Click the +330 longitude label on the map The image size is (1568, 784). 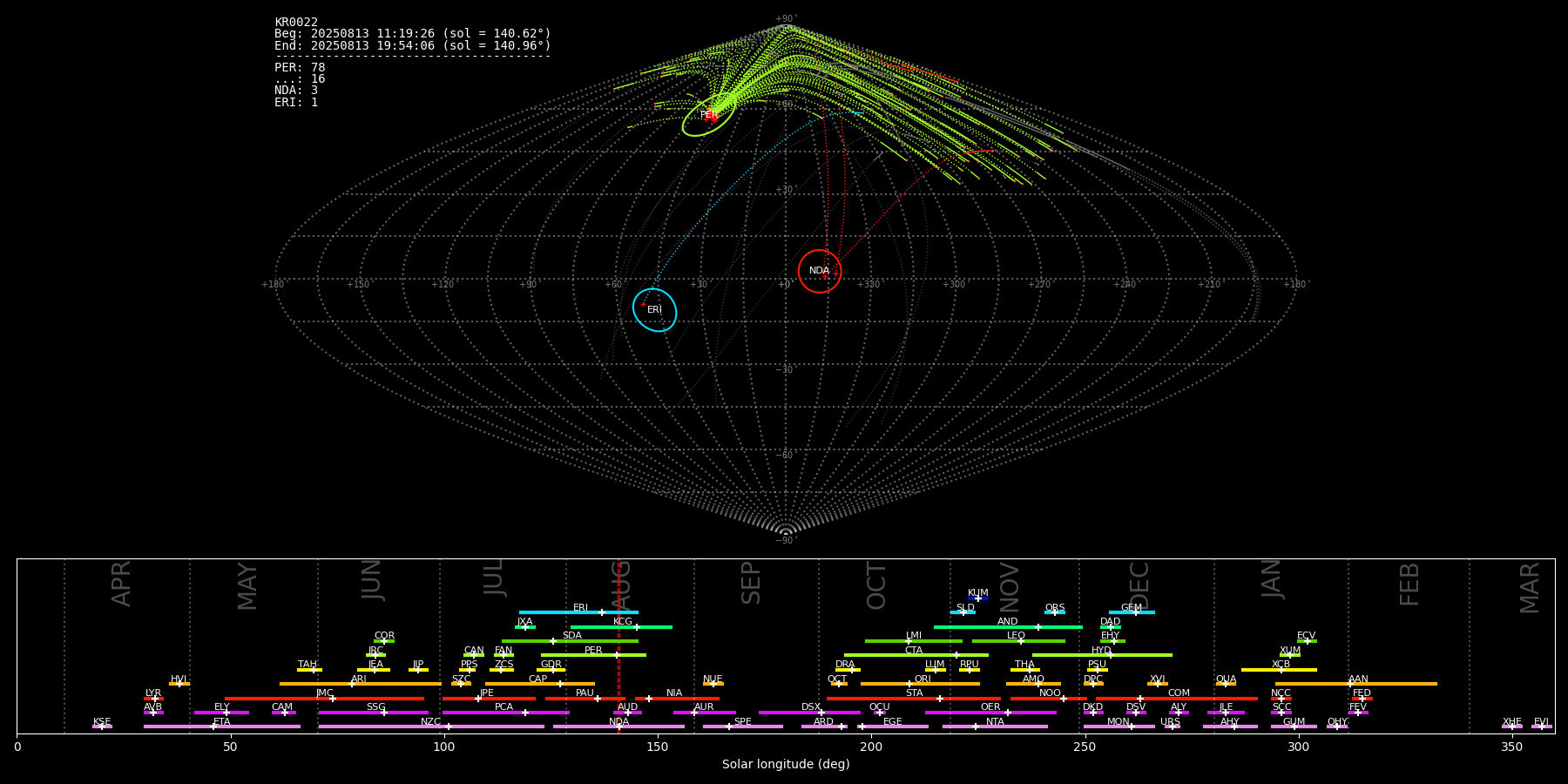pos(868,284)
